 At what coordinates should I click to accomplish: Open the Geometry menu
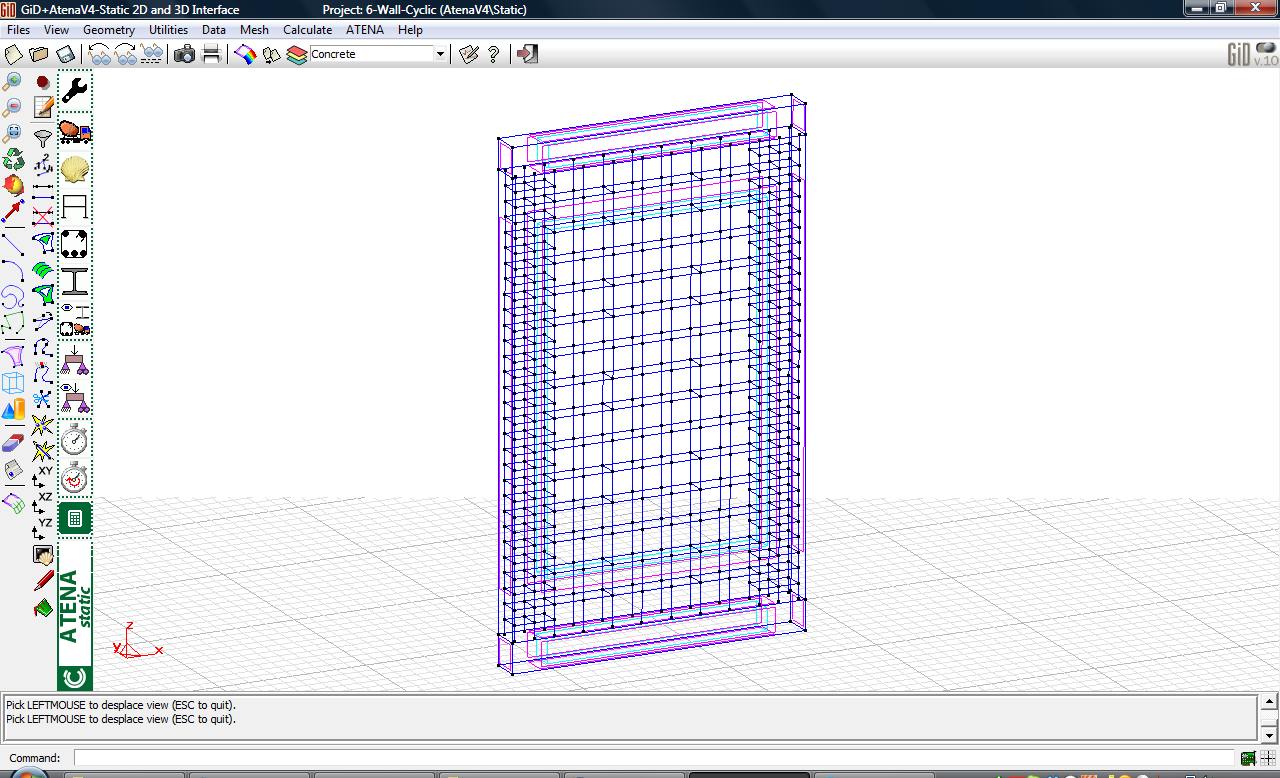tap(109, 30)
